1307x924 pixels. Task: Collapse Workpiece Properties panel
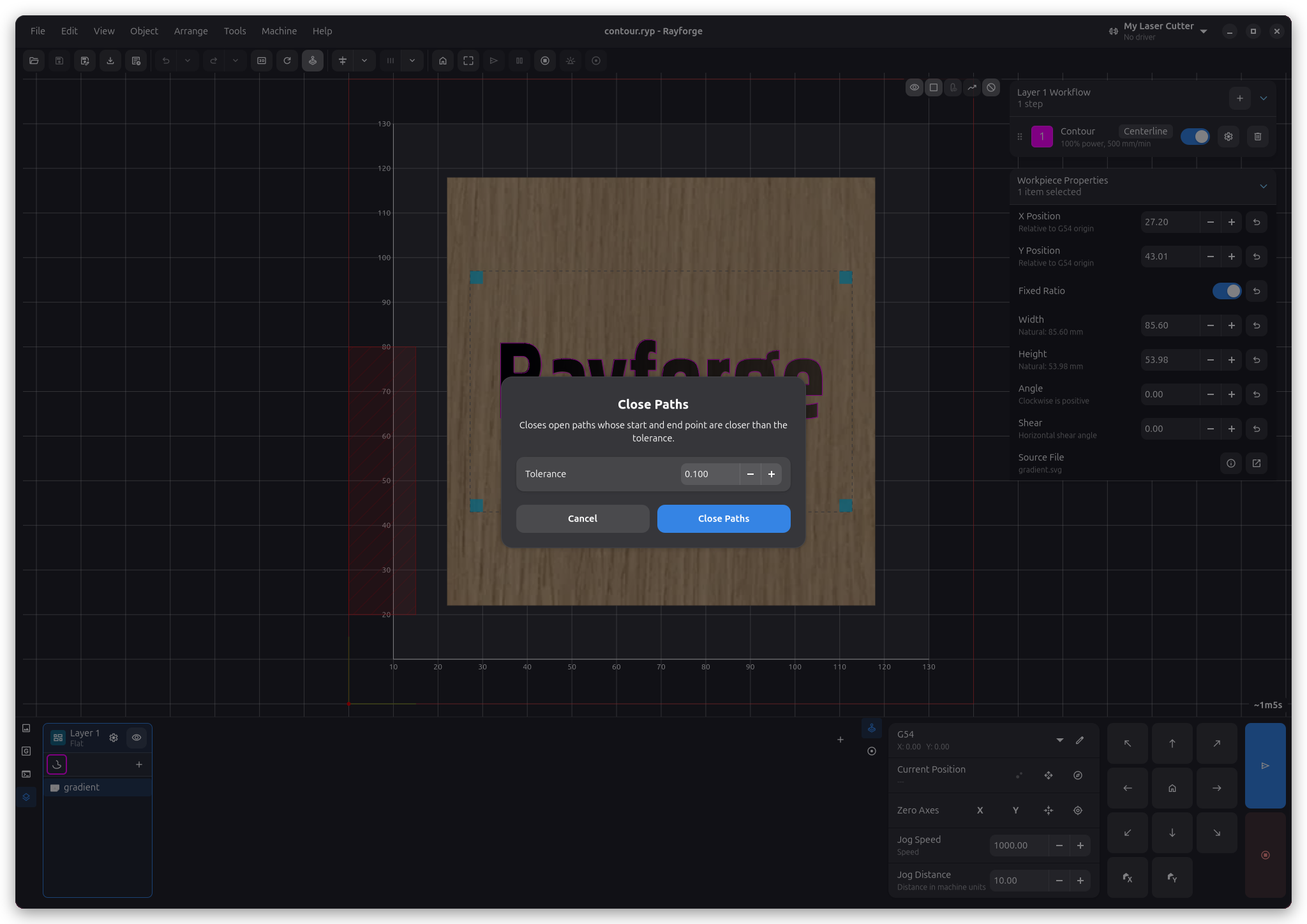tap(1264, 186)
